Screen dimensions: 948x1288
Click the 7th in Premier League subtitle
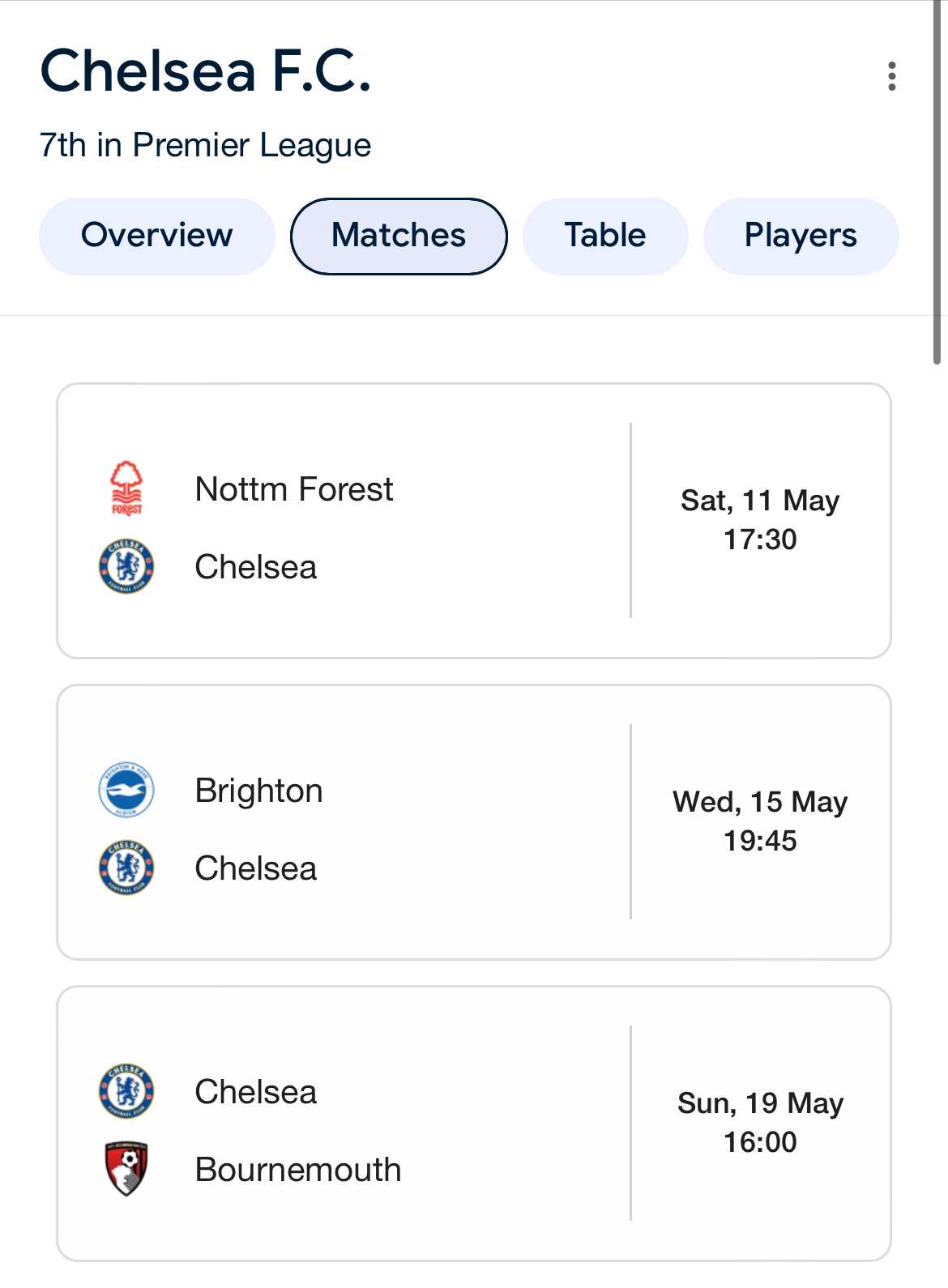[205, 146]
